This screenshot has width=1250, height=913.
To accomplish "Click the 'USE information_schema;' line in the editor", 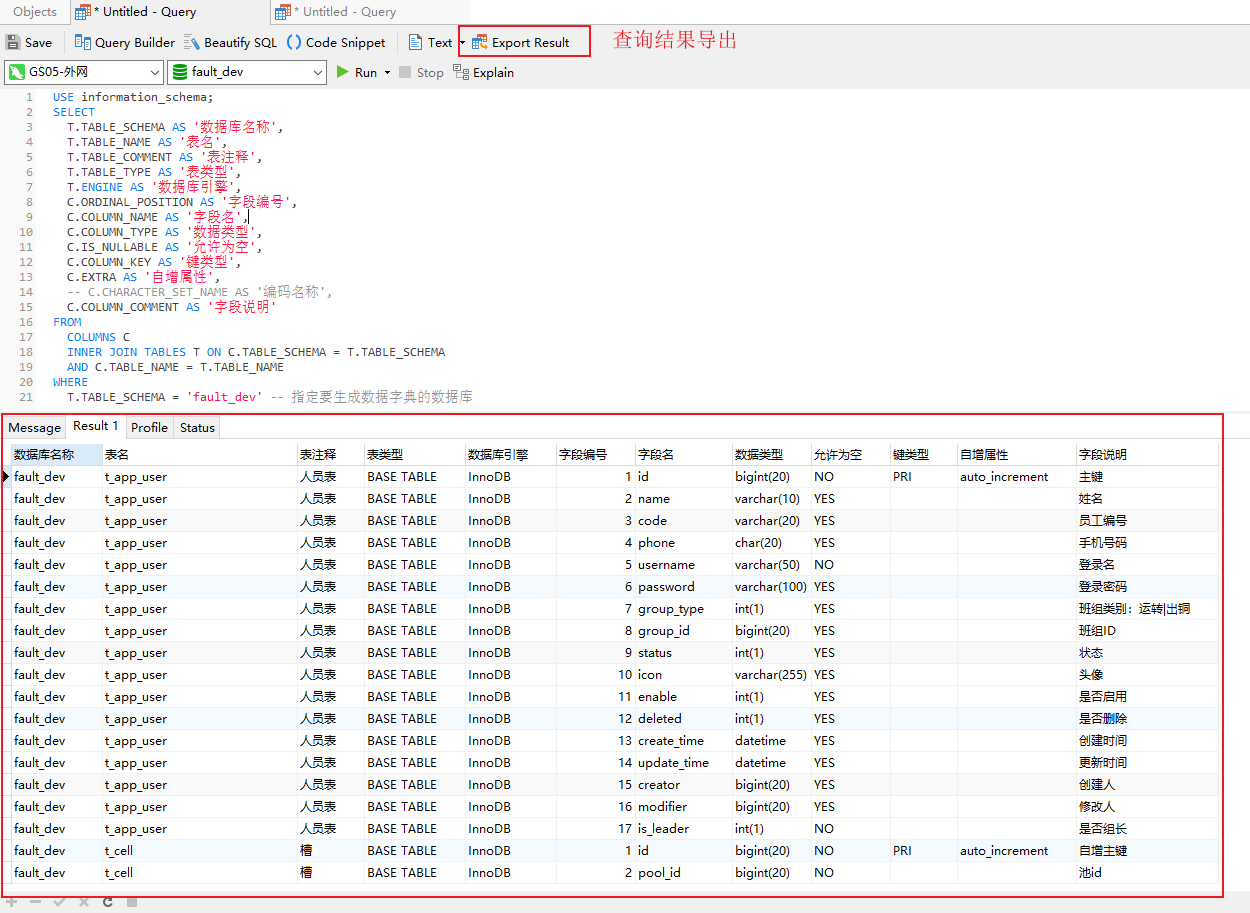I will coord(133,97).
